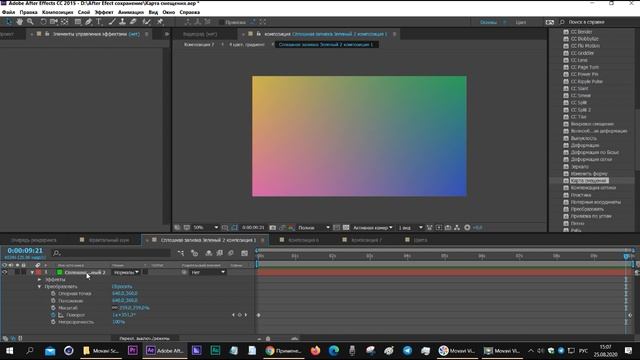Viewport: 640px width, 360px height.
Task: Click the Opacity value 100%
Action: [x=118, y=322]
